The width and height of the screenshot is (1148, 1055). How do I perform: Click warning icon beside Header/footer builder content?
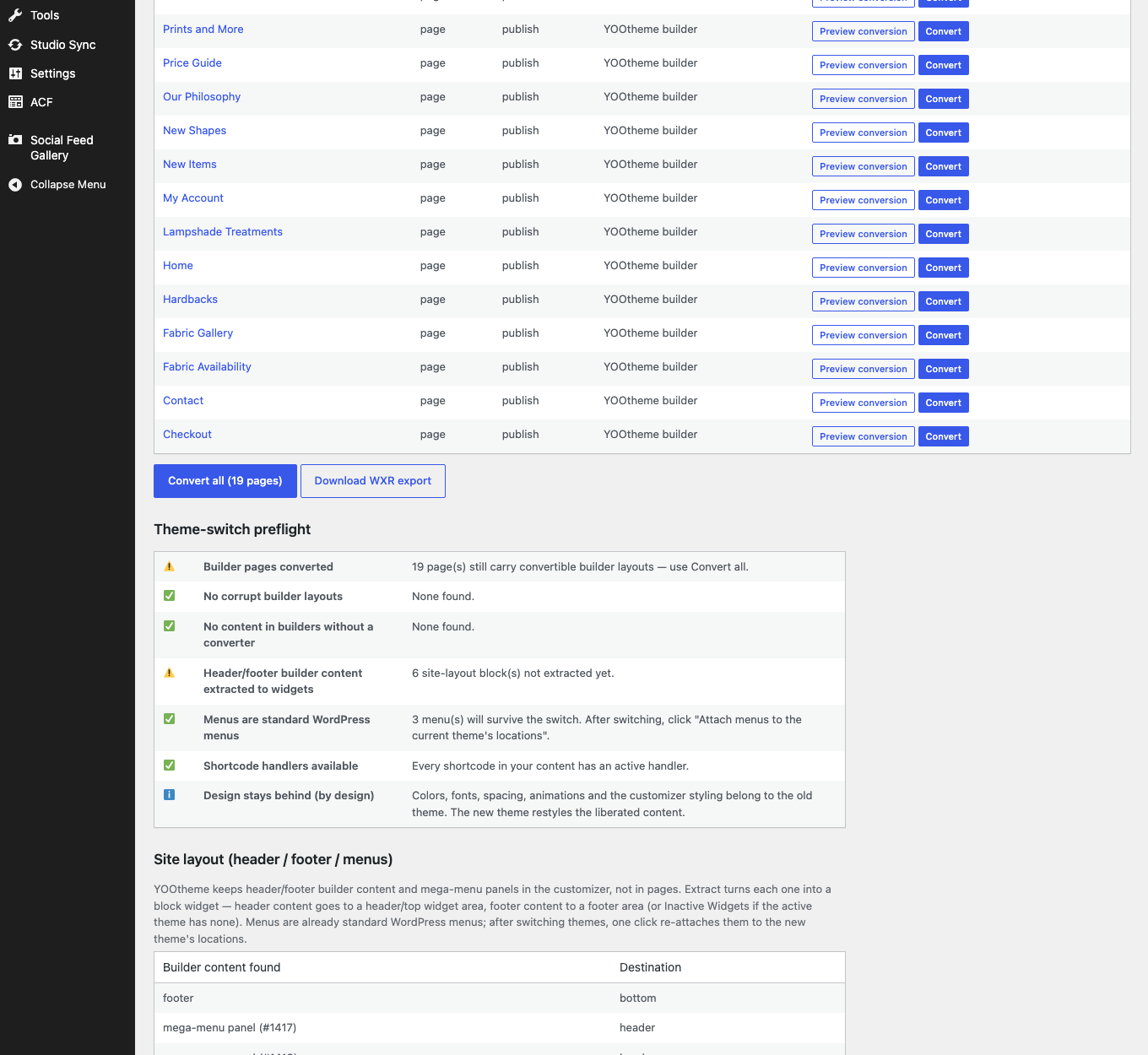[169, 673]
